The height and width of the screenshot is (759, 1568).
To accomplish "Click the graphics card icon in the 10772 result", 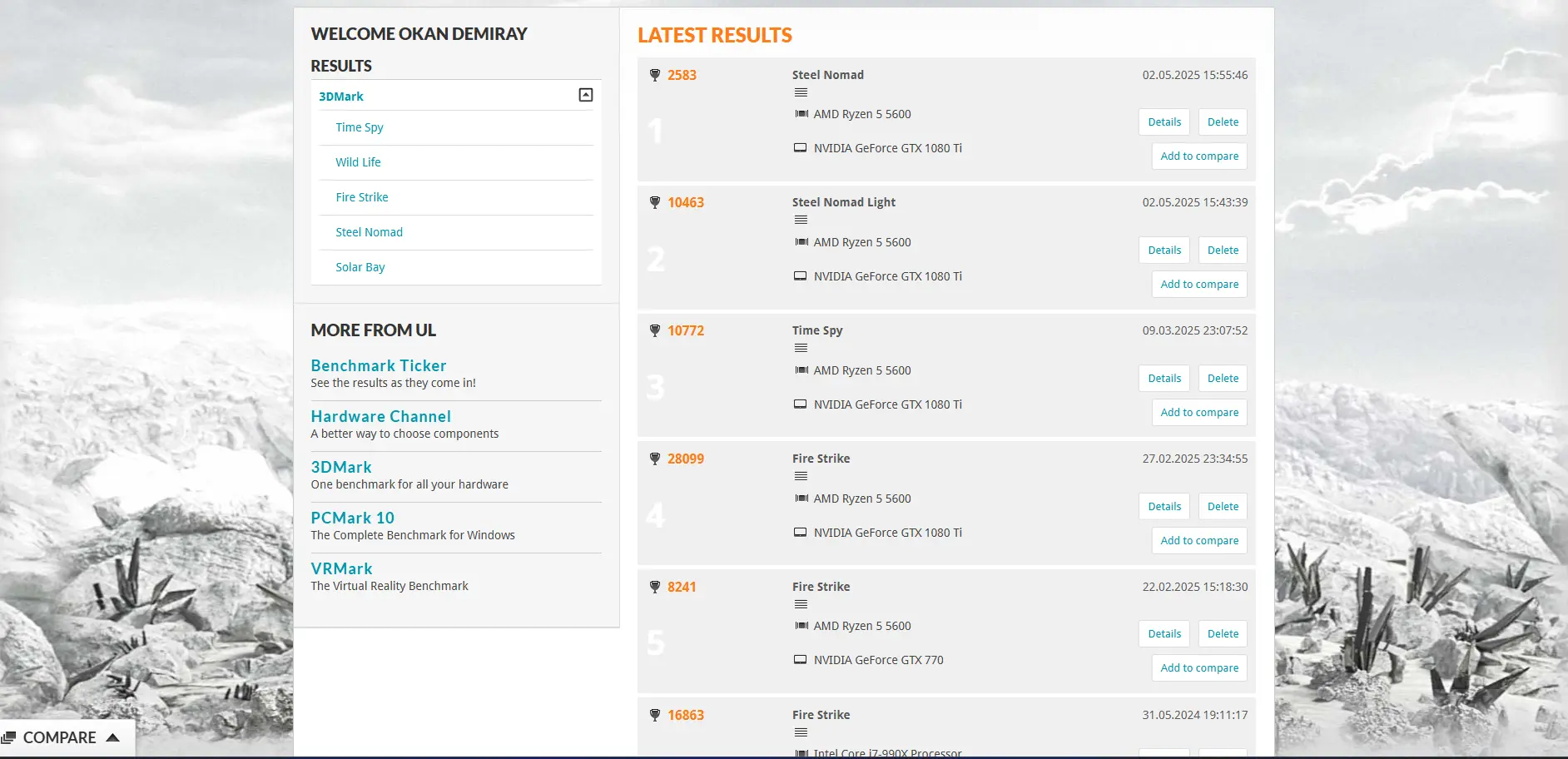I will point(800,404).
